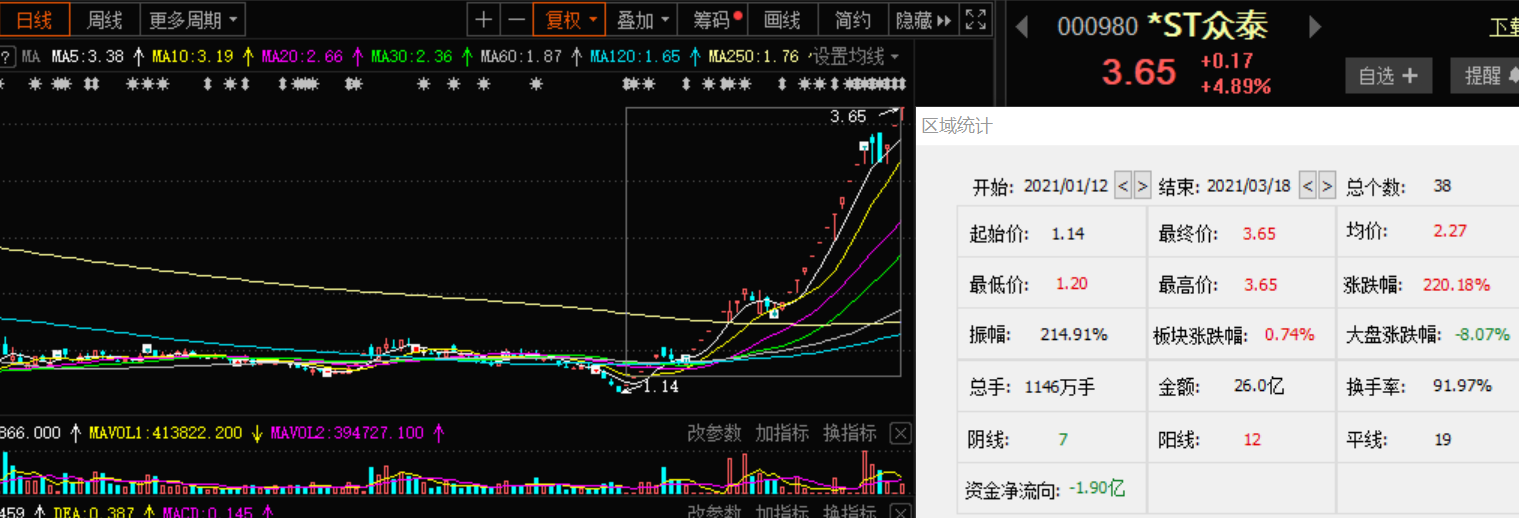
Task: Click the MAVOL2:394727.100 volume label
Action: pyautogui.click(x=348, y=433)
